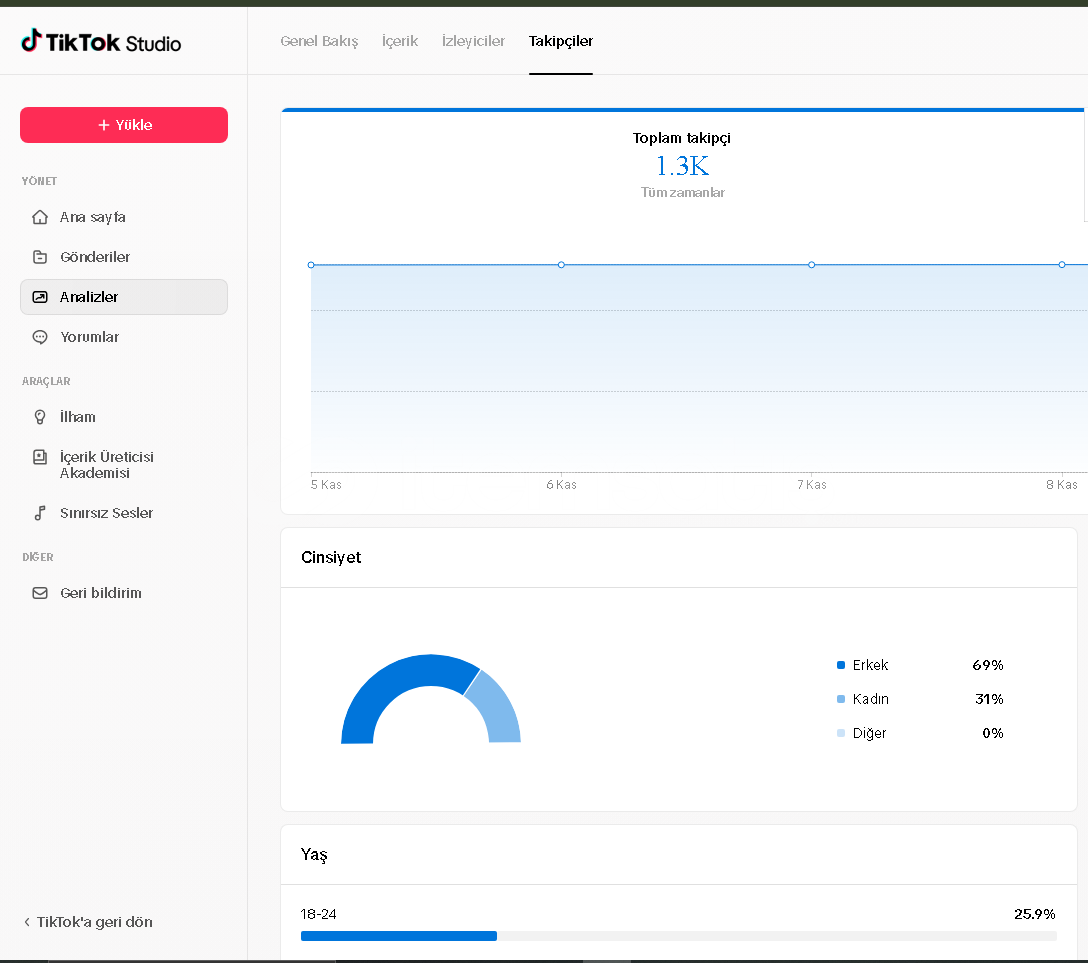This screenshot has height=963, width=1088.
Task: Click the TikTok Studio logo
Action: coord(101,42)
